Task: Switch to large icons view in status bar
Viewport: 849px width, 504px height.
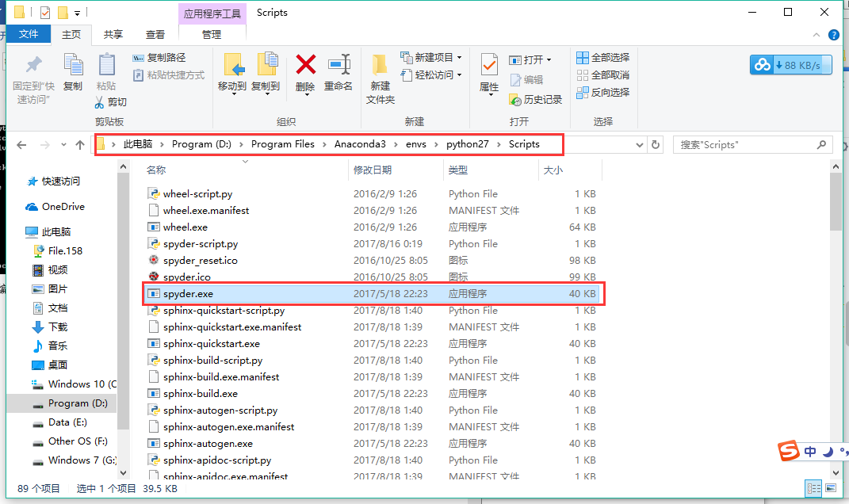Action: click(831, 488)
